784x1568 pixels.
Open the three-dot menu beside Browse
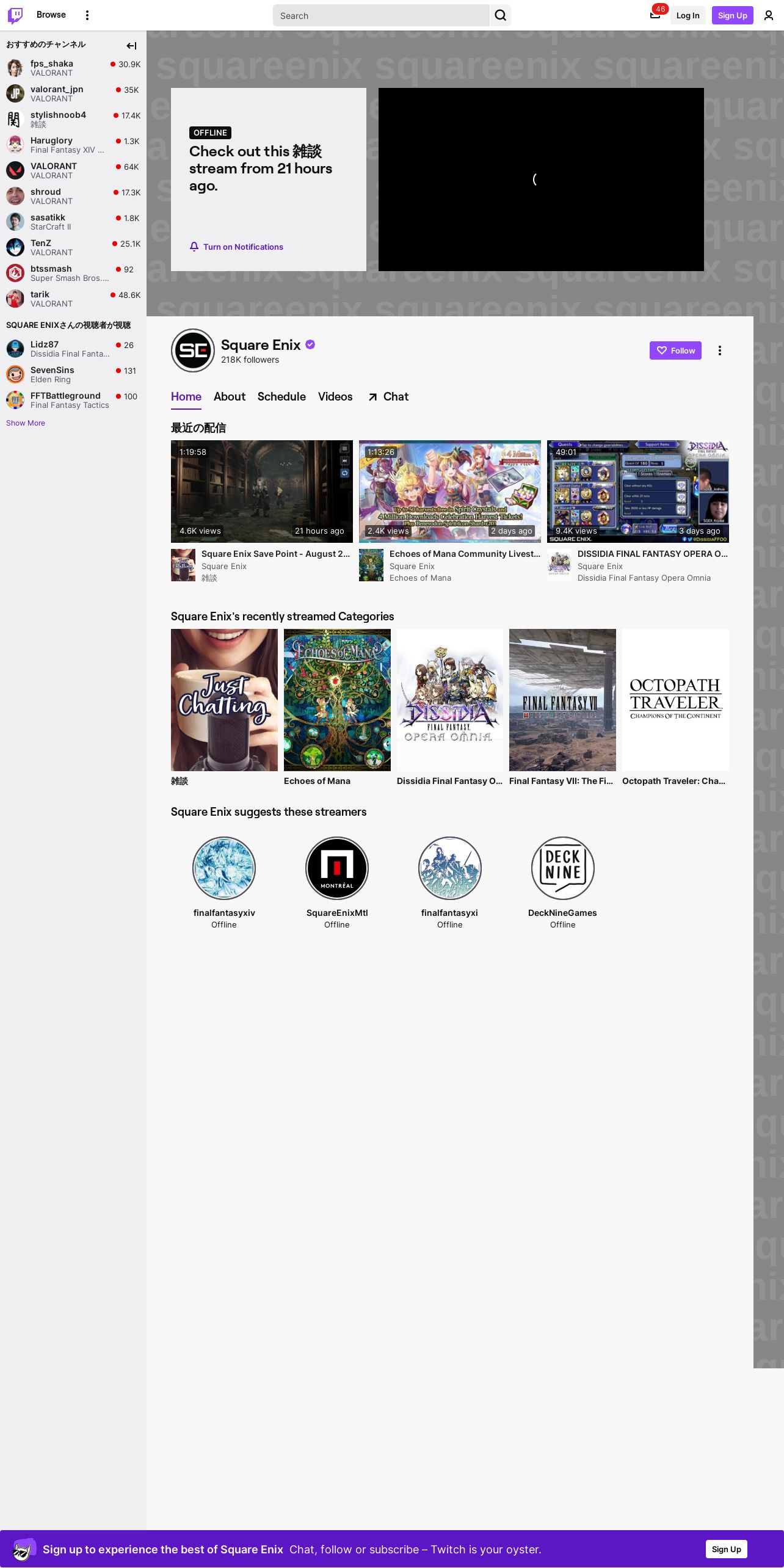pyautogui.click(x=87, y=15)
